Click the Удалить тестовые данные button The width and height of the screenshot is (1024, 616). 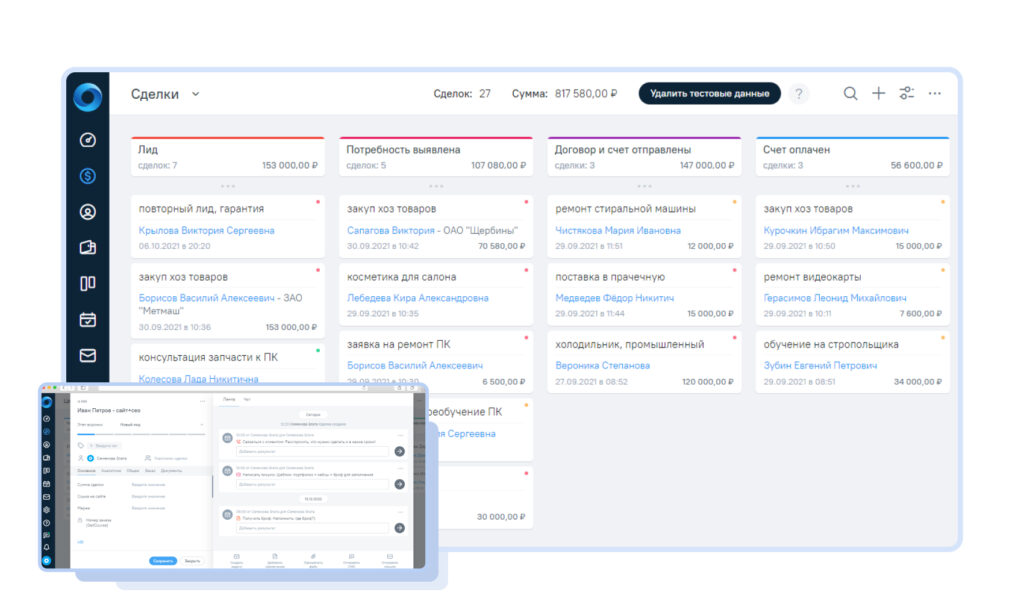(710, 93)
